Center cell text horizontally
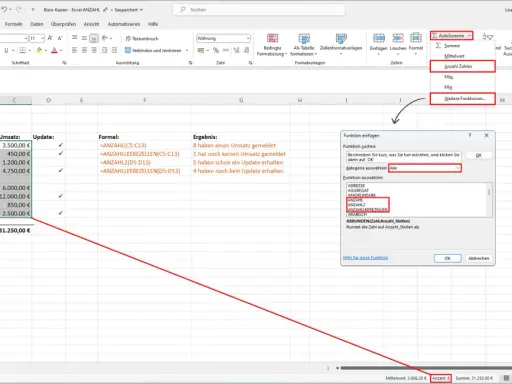Viewport: 512px width, 384px height. coord(84,50)
